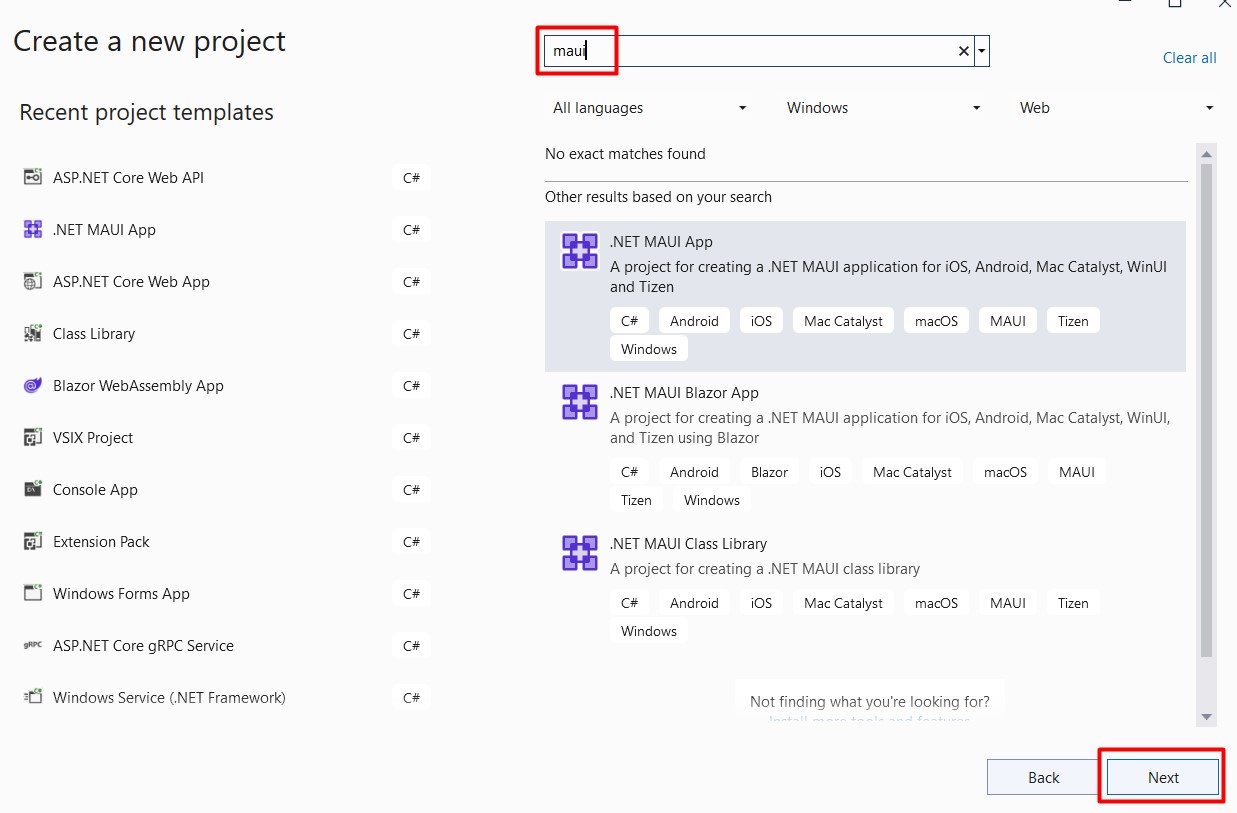Click the iOS tag under .NET MAUI App
The height and width of the screenshot is (813, 1237).
point(762,321)
